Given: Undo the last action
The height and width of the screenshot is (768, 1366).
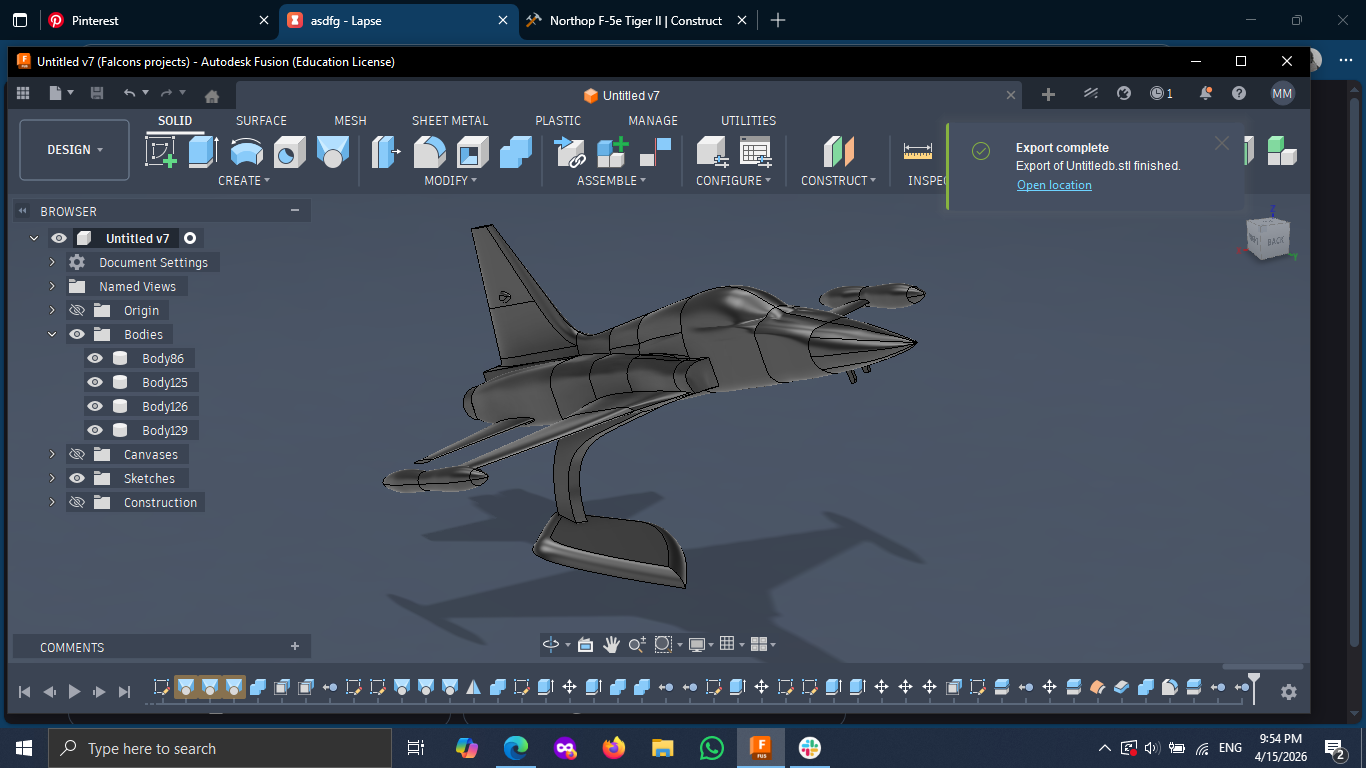Looking at the screenshot, I should [129, 93].
